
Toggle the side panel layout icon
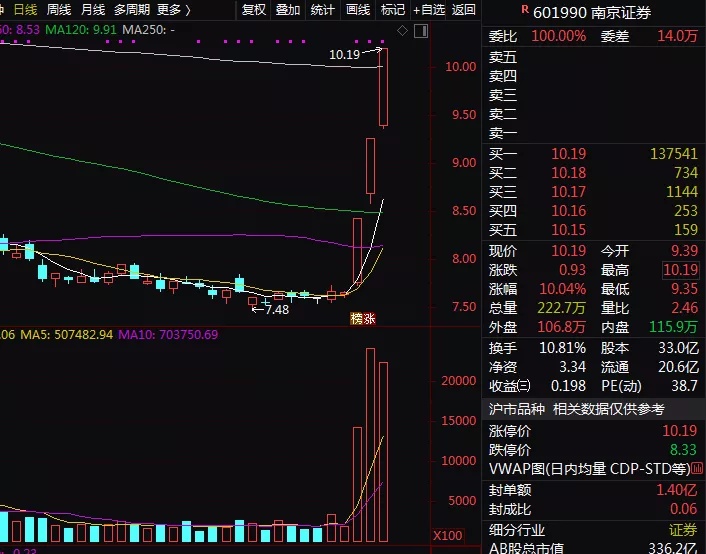pos(421,31)
